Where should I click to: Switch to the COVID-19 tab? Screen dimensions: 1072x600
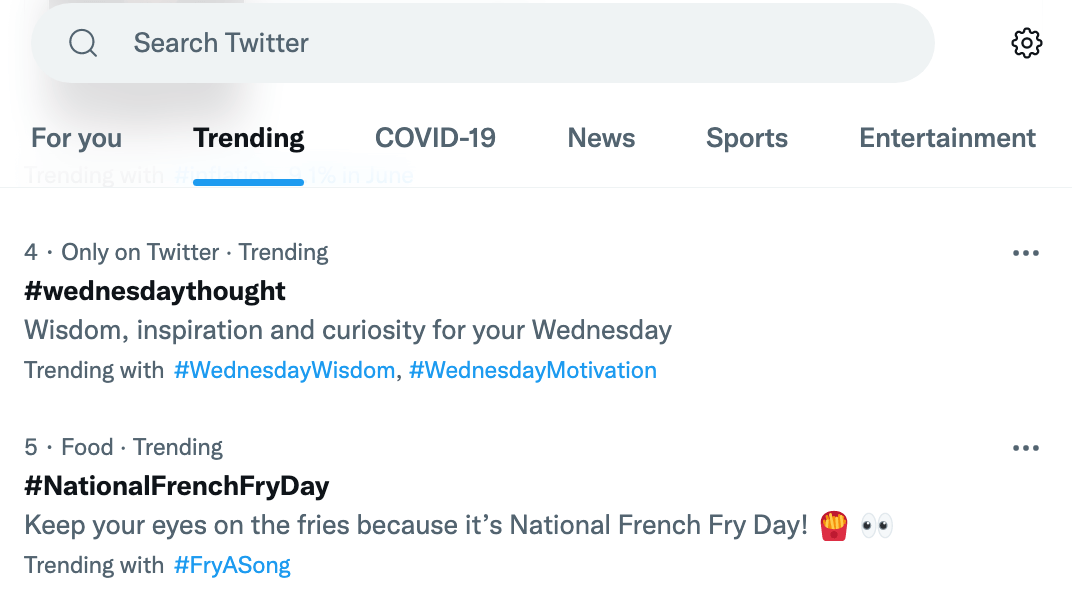coord(435,138)
